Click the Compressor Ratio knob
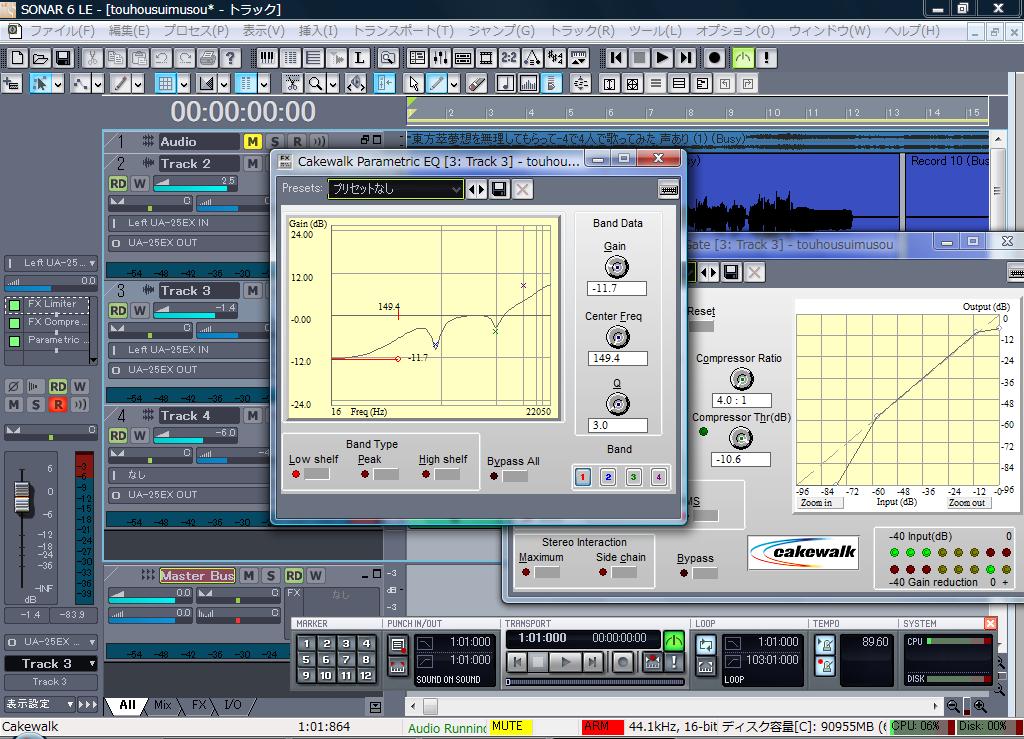This screenshot has height=739, width=1024. (x=741, y=379)
